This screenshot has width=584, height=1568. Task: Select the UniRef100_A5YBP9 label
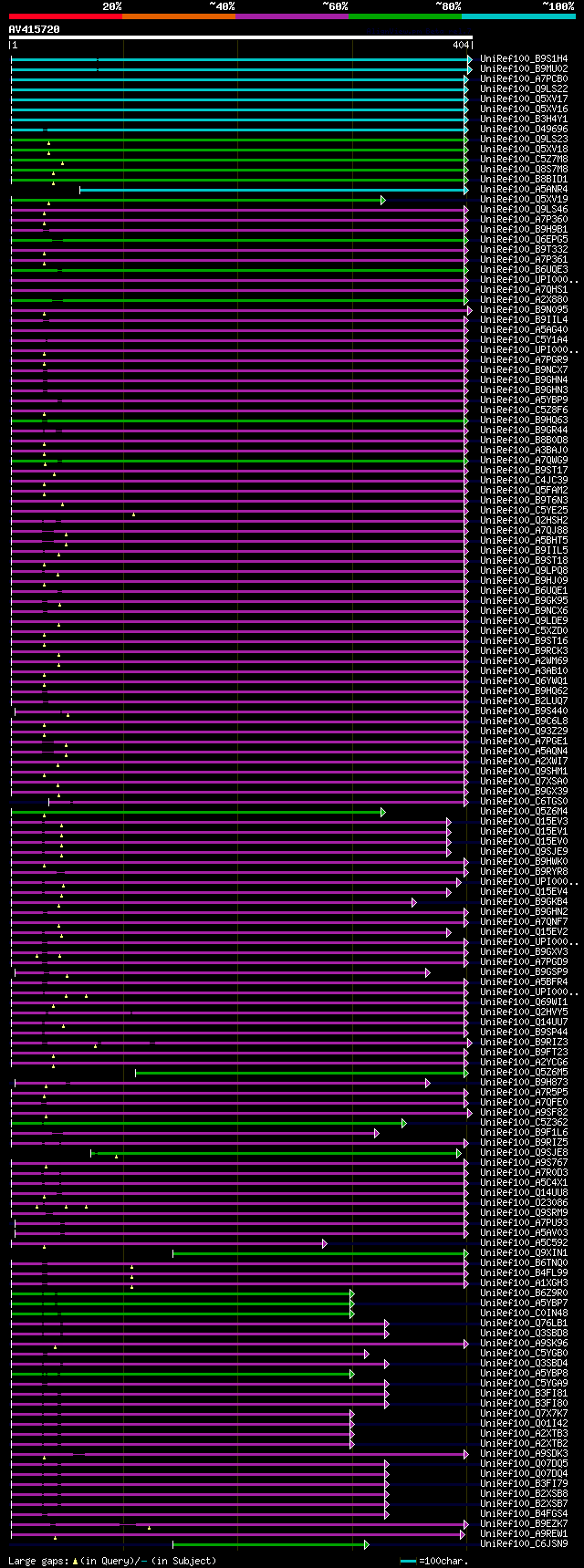[x=524, y=400]
